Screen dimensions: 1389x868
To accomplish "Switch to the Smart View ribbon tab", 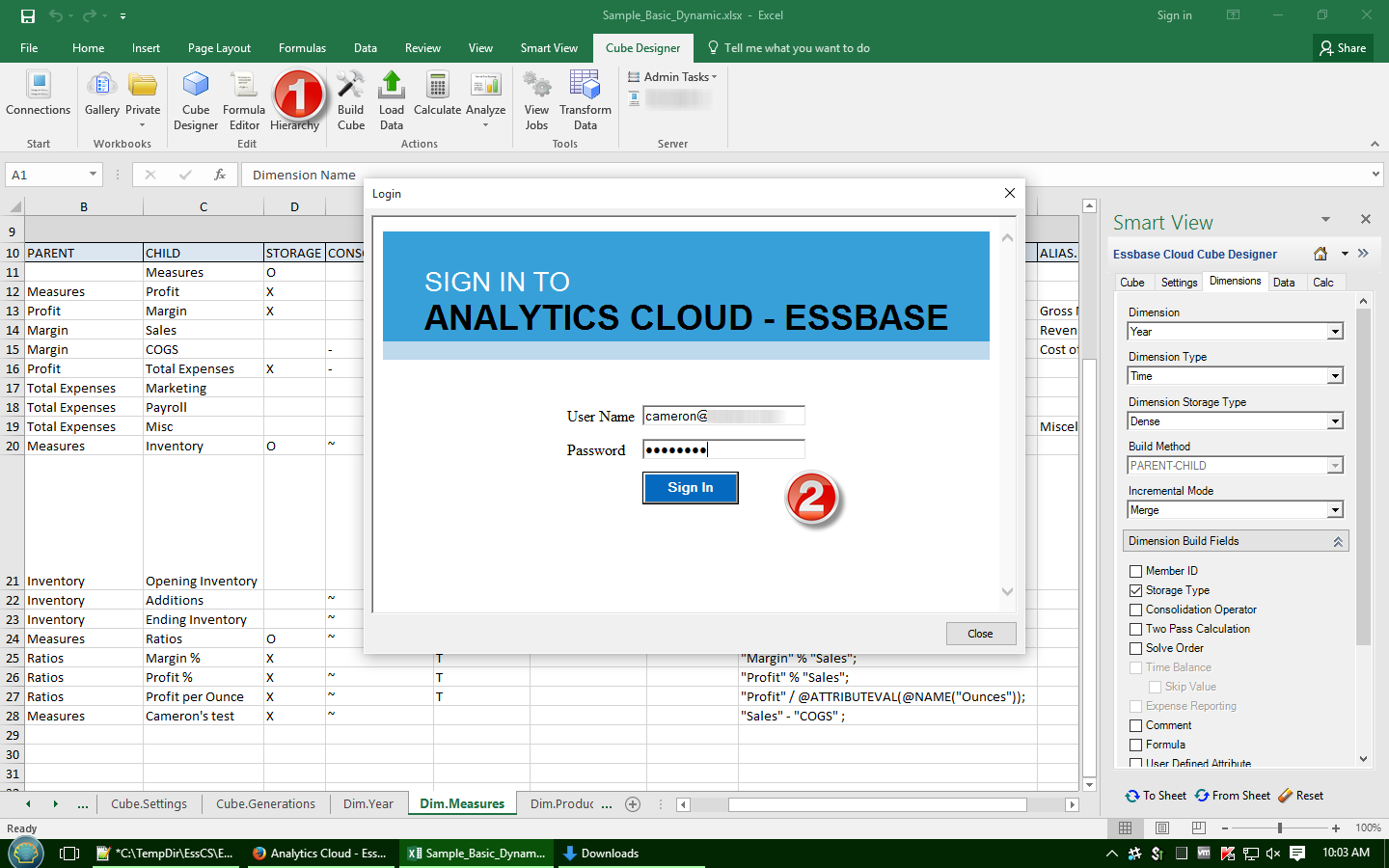I will 549,48.
